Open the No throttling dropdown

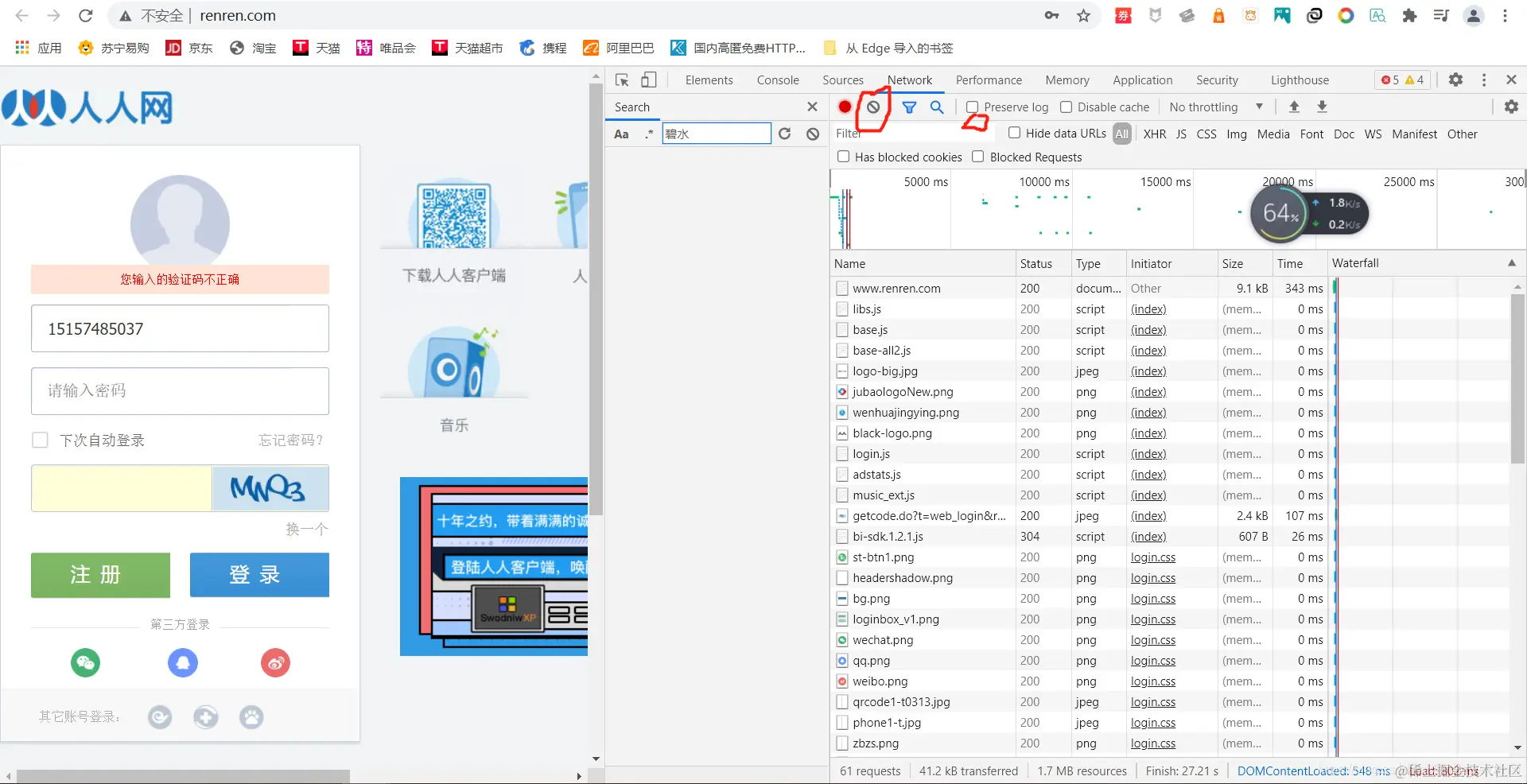(x=1216, y=107)
